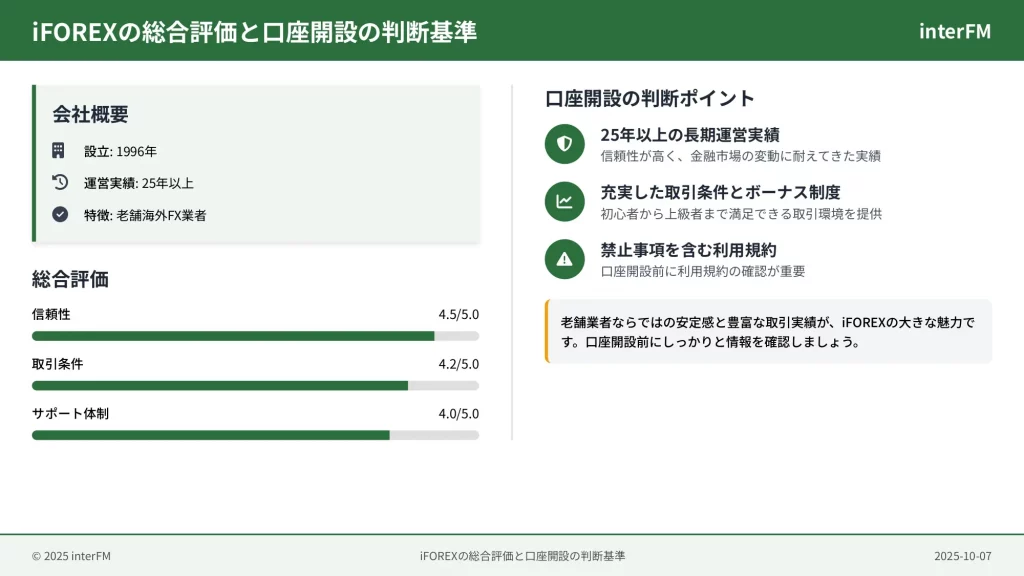Click the warning triangle icon for 禁止事項

[564, 259]
